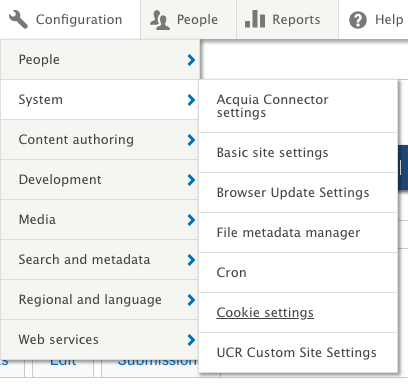Expand the Media submenu arrow
The width and height of the screenshot is (408, 384).
click(191, 220)
